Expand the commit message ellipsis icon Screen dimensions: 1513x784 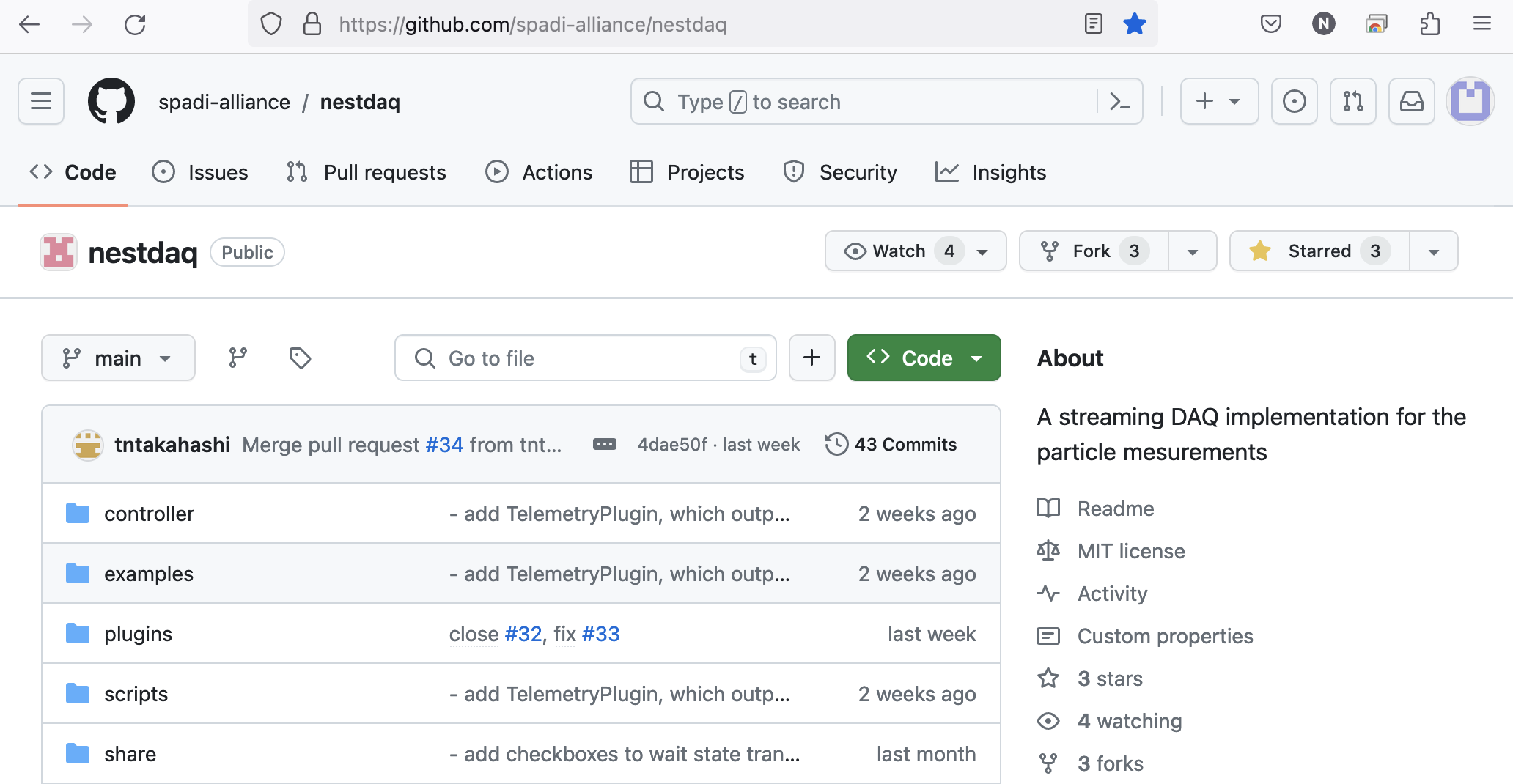pyautogui.click(x=604, y=444)
